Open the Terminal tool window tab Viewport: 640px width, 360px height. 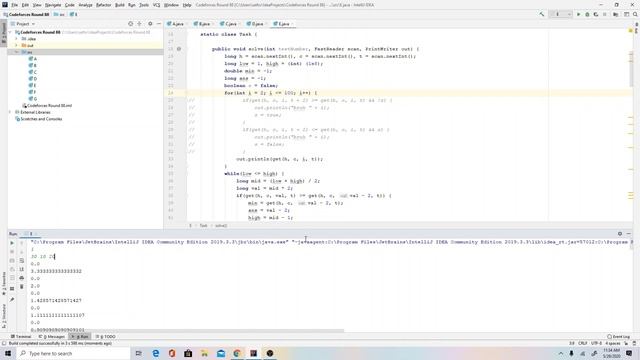21,337
